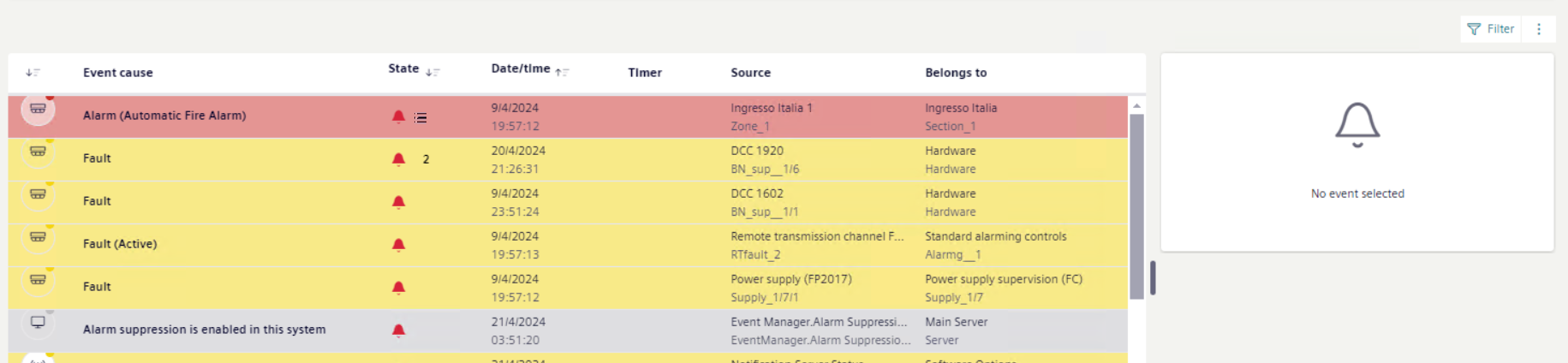Click the red bell on the Power supply fault row
The image size is (1568, 363).
[398, 288]
